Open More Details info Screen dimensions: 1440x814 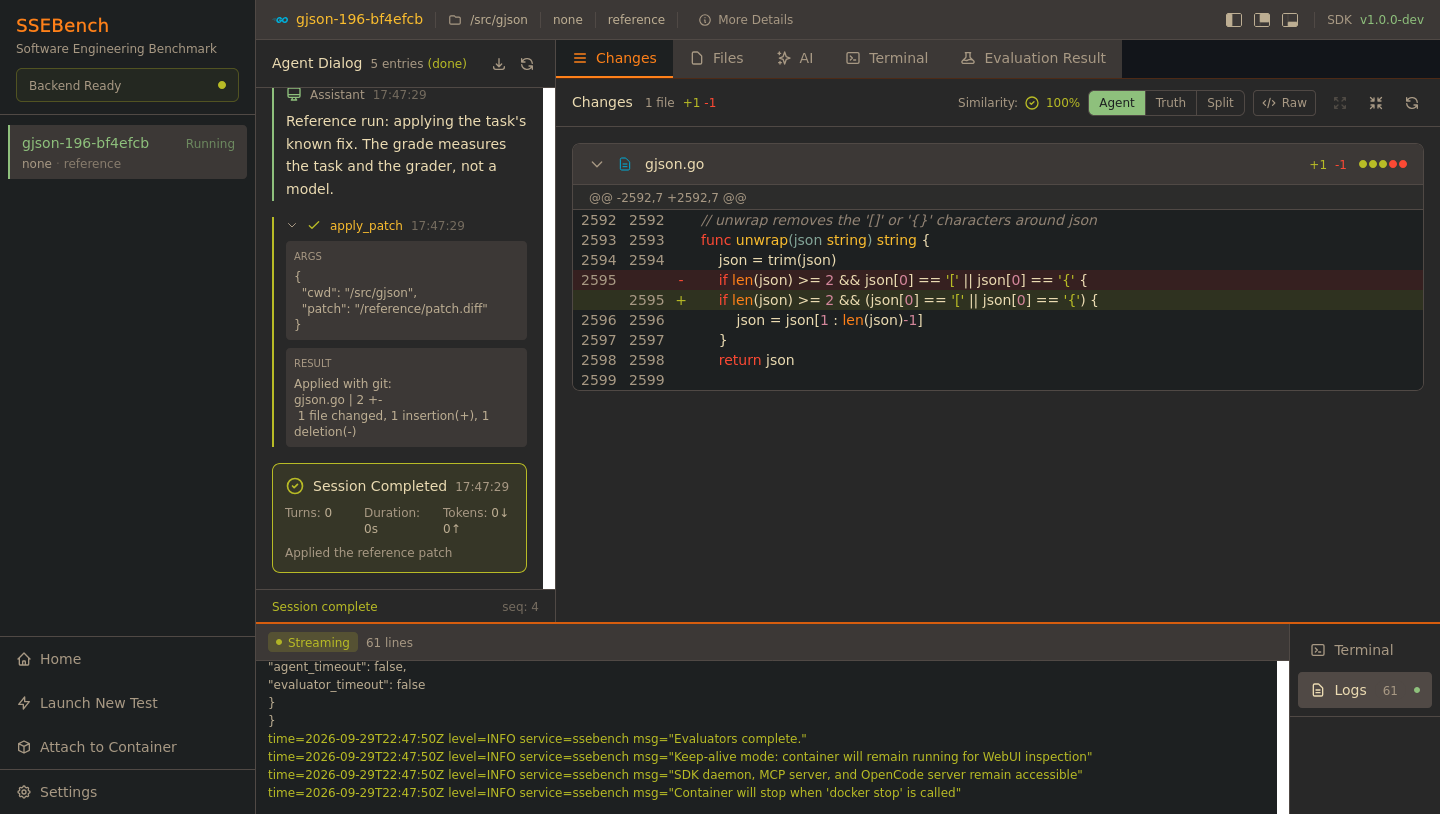[746, 20]
